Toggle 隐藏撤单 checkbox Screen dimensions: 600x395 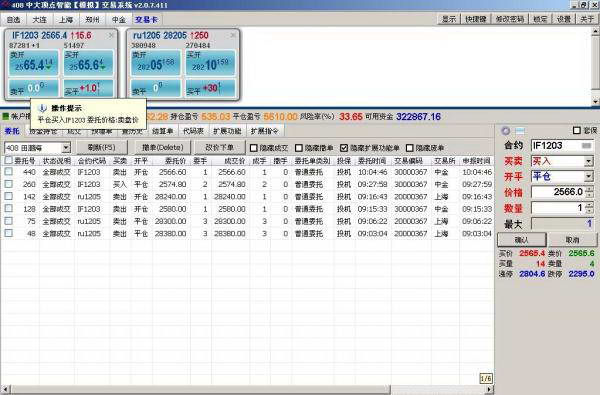click(x=299, y=148)
